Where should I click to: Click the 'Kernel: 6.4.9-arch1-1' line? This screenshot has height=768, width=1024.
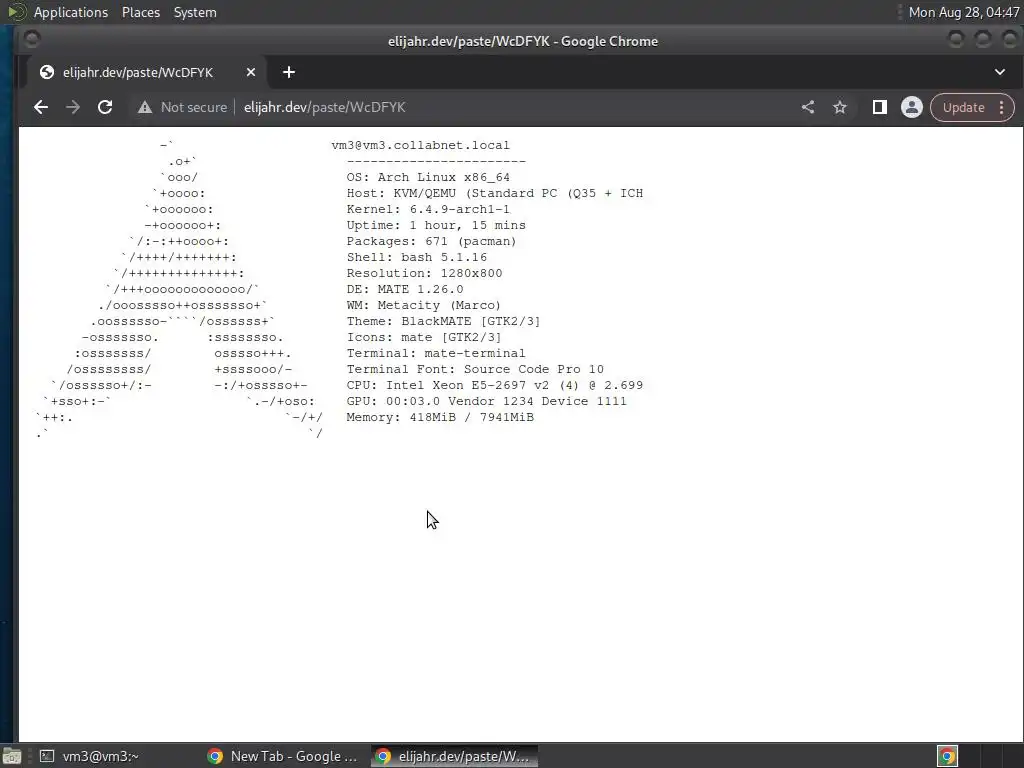[x=428, y=209]
